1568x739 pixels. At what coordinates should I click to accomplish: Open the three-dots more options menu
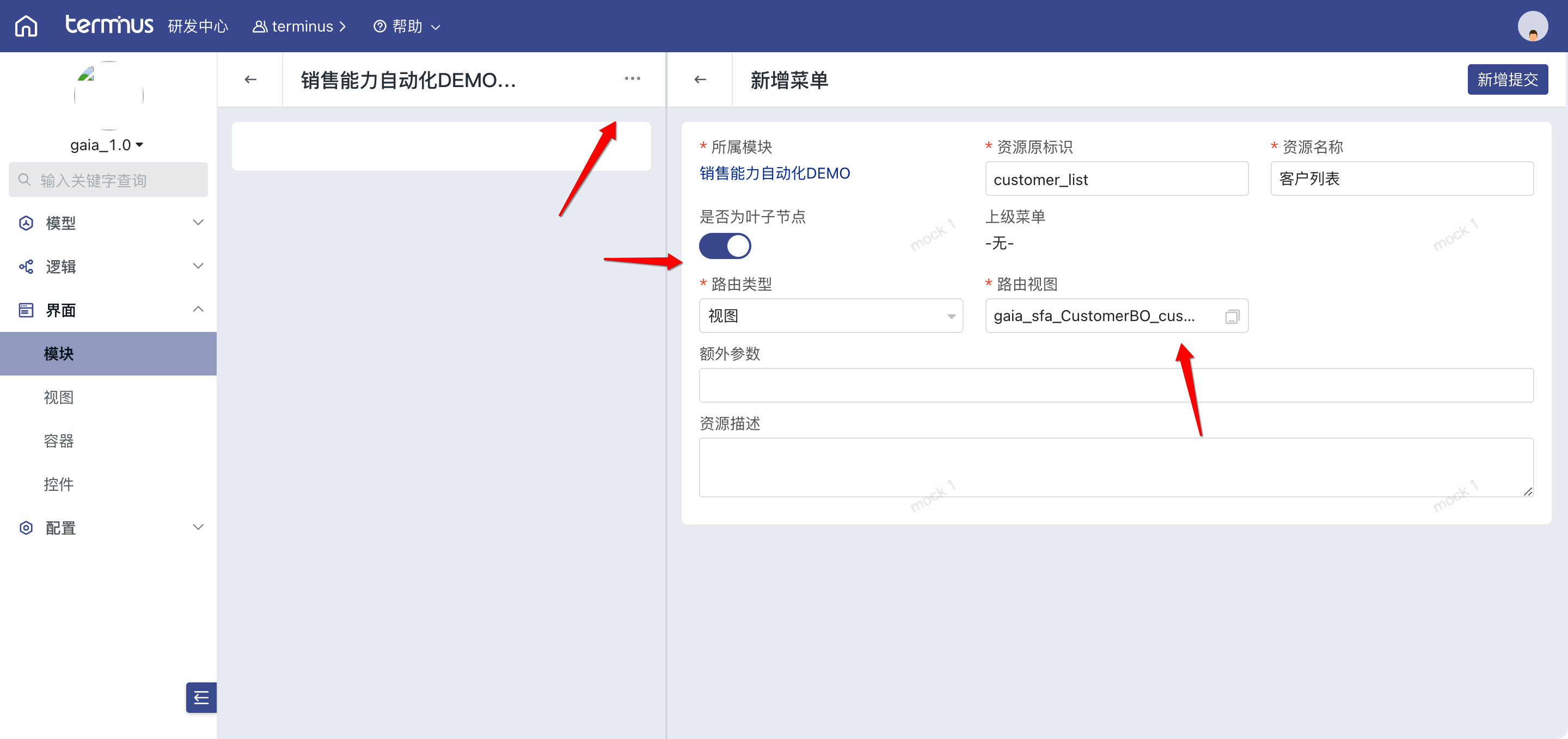632,78
